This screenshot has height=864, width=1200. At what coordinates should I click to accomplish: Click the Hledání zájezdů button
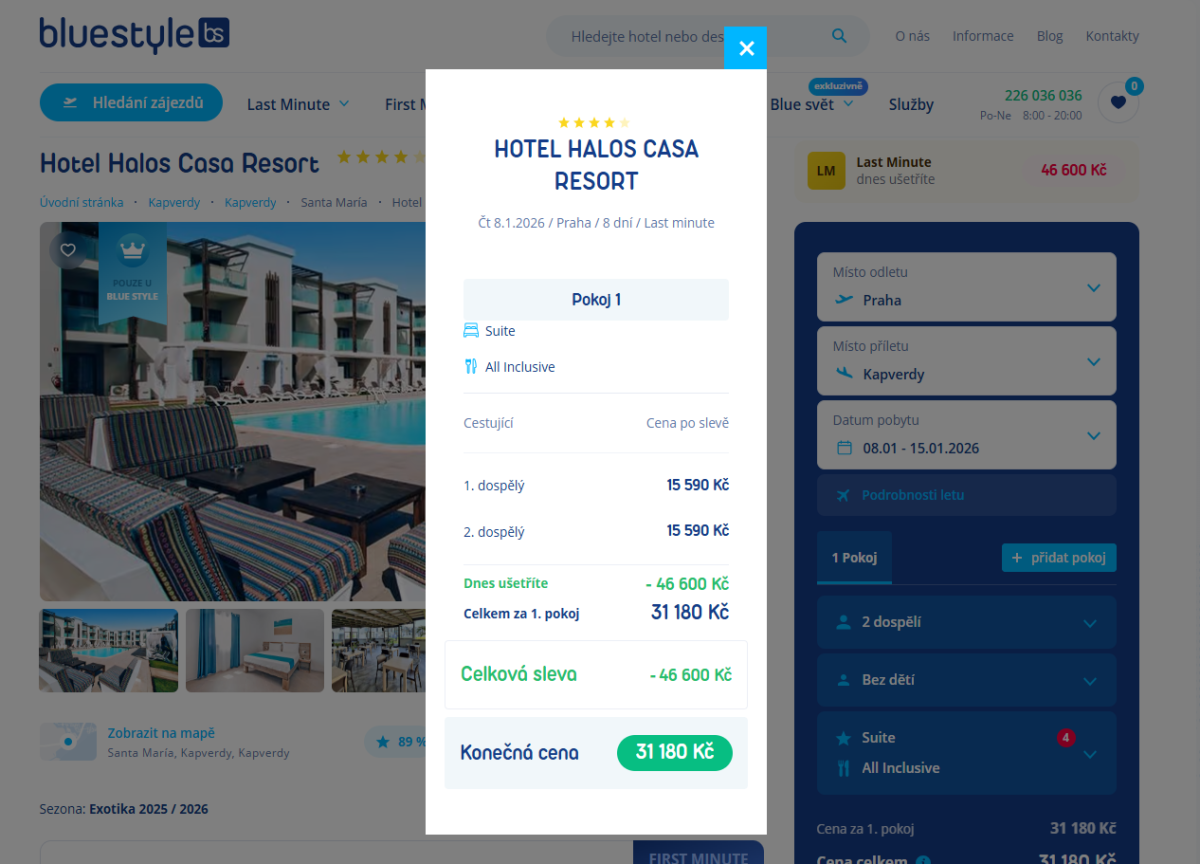(131, 102)
